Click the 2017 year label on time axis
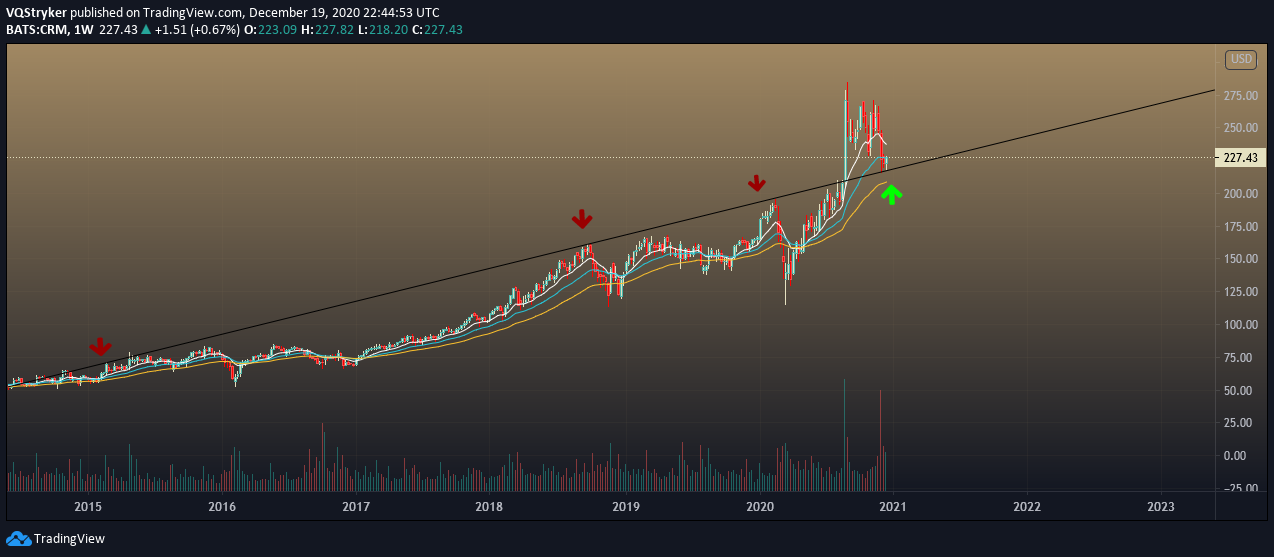This screenshot has width=1274, height=557. 356,507
